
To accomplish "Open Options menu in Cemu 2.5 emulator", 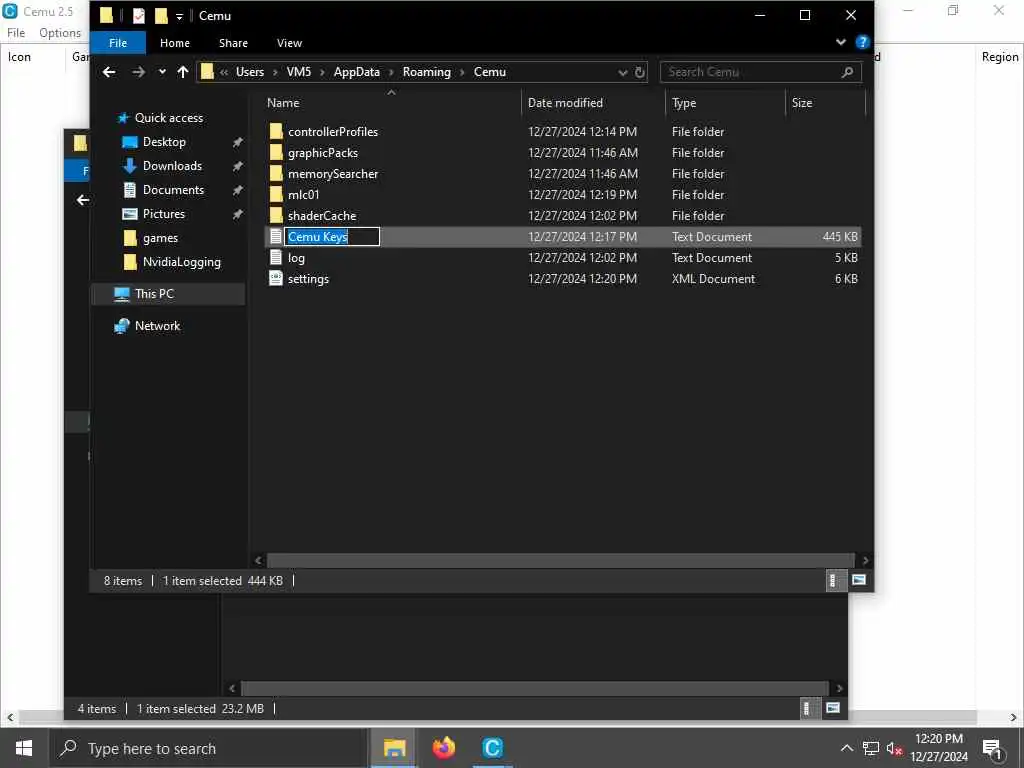I will point(60,33).
